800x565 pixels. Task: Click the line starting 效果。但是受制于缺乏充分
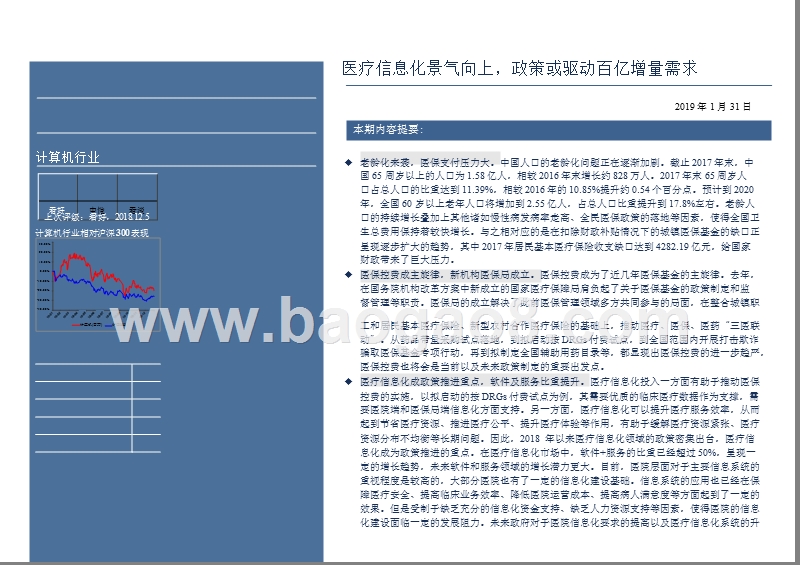[560, 509]
